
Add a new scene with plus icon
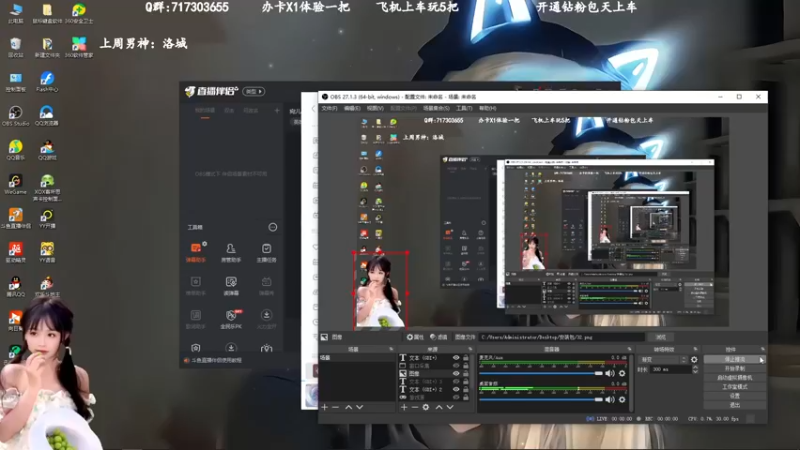click(324, 407)
